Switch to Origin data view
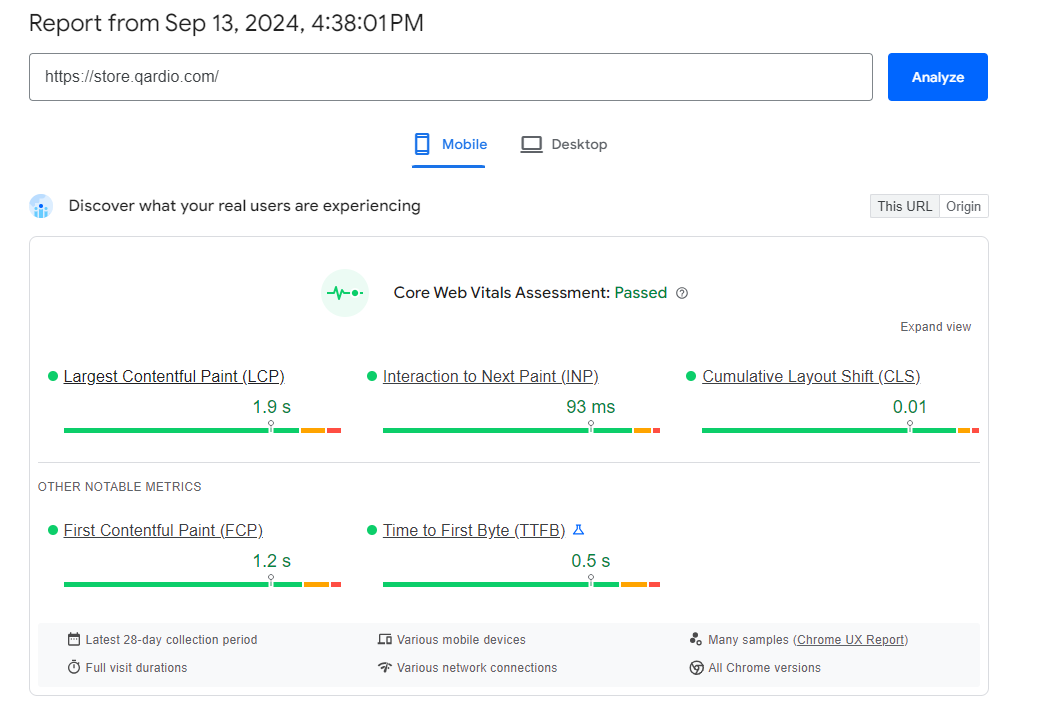 (x=964, y=207)
